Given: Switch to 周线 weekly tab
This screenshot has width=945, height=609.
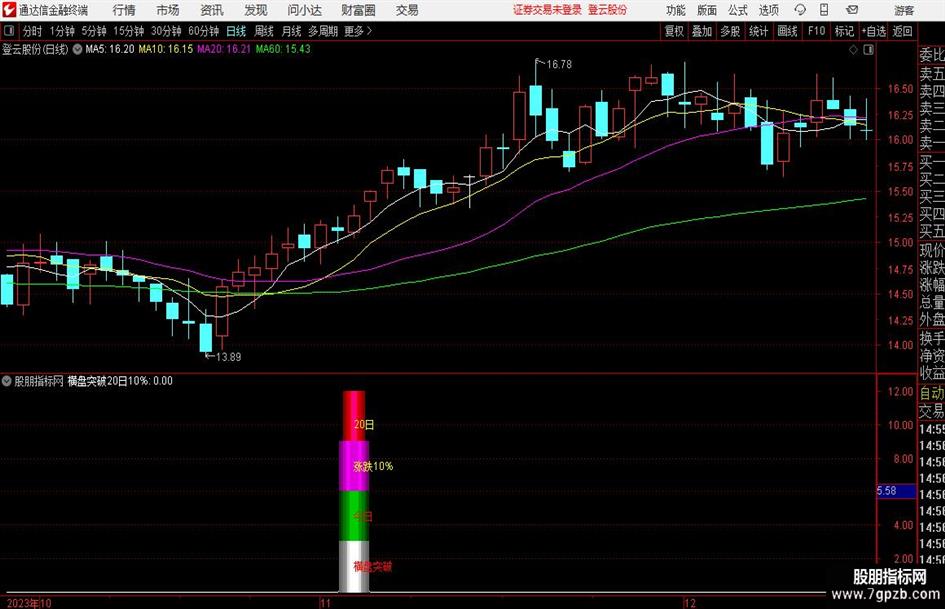Looking at the screenshot, I should [263, 31].
